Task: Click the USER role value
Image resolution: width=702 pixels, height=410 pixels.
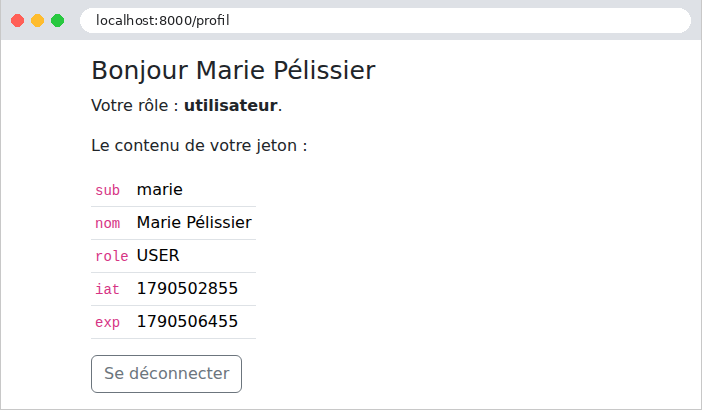Action: (158, 256)
